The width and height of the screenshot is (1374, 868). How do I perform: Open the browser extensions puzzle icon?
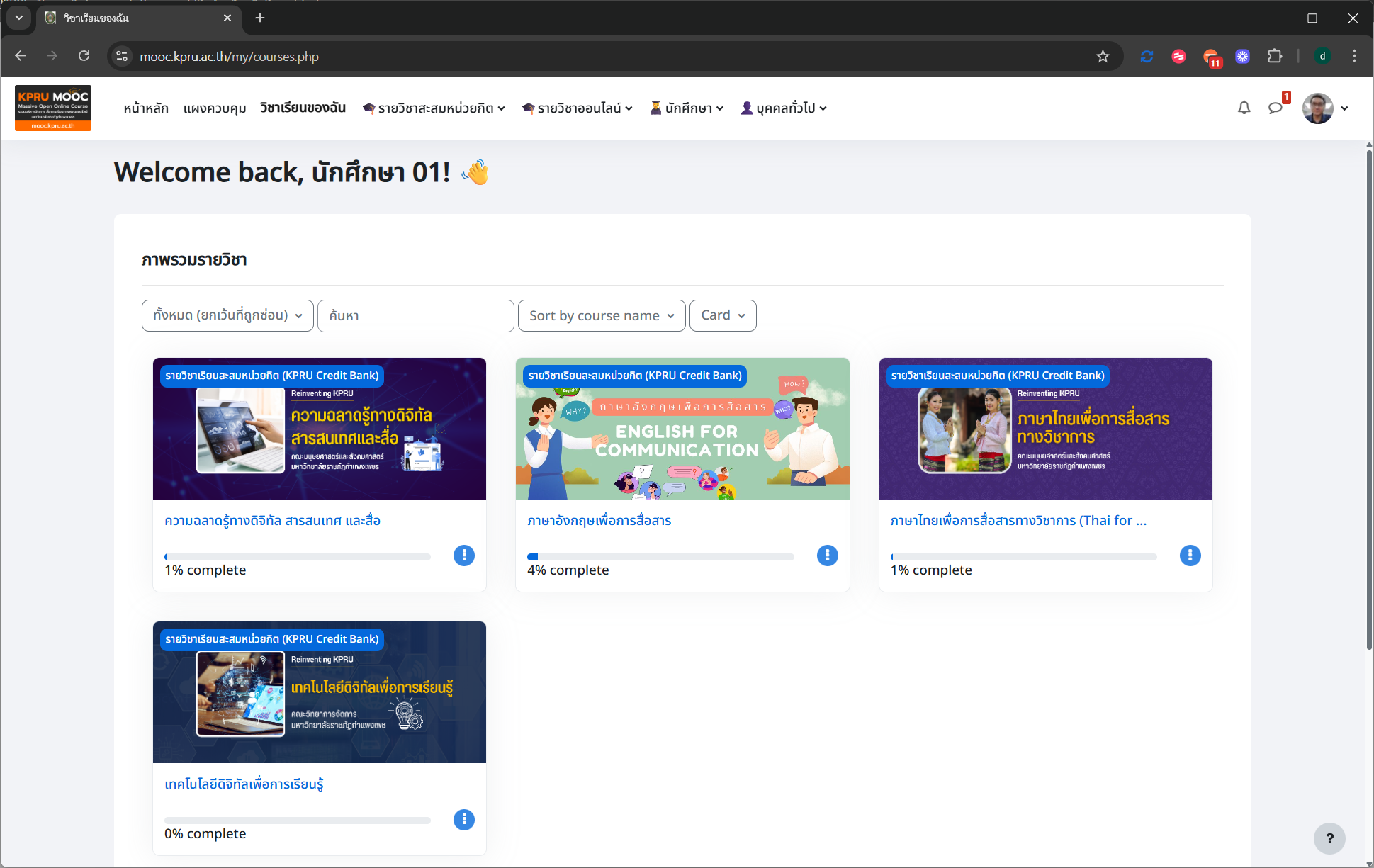point(1275,57)
